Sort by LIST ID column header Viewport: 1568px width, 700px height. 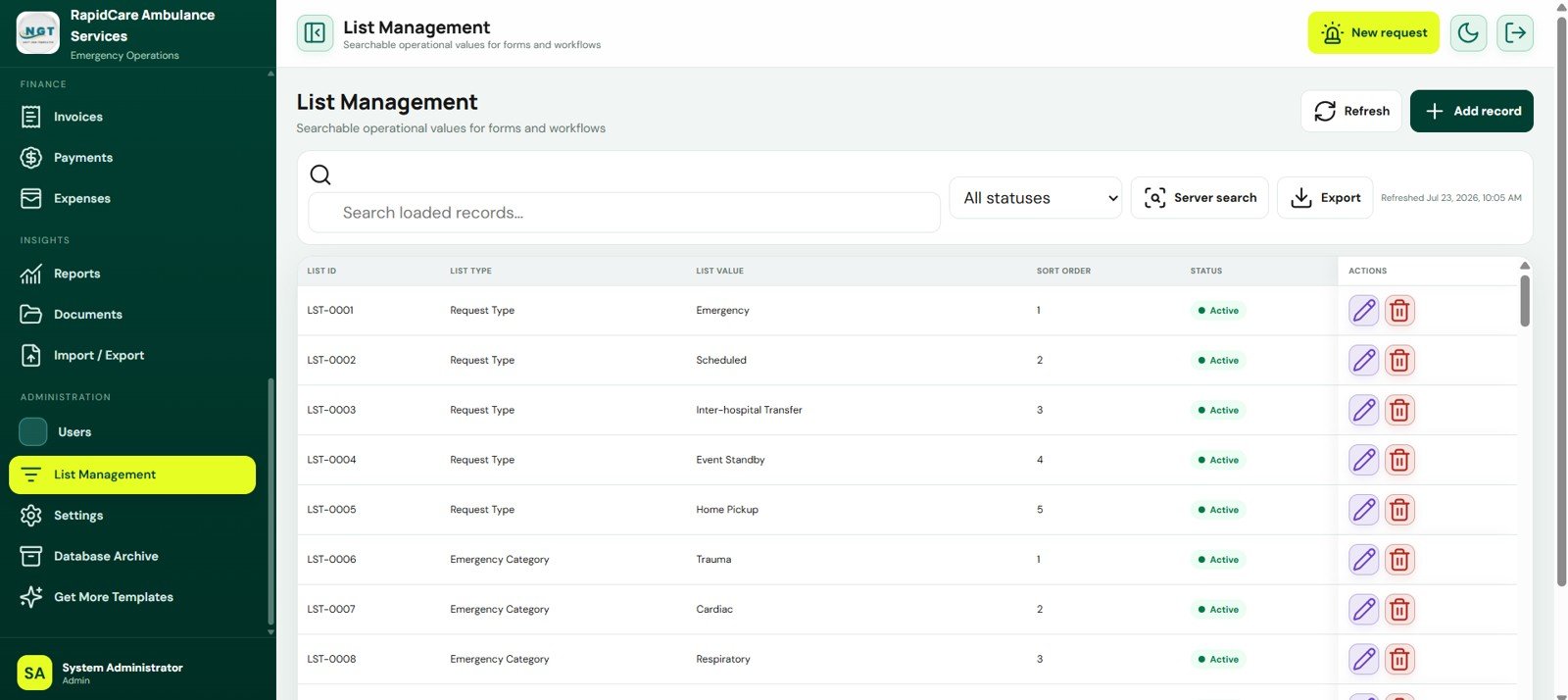(x=321, y=271)
